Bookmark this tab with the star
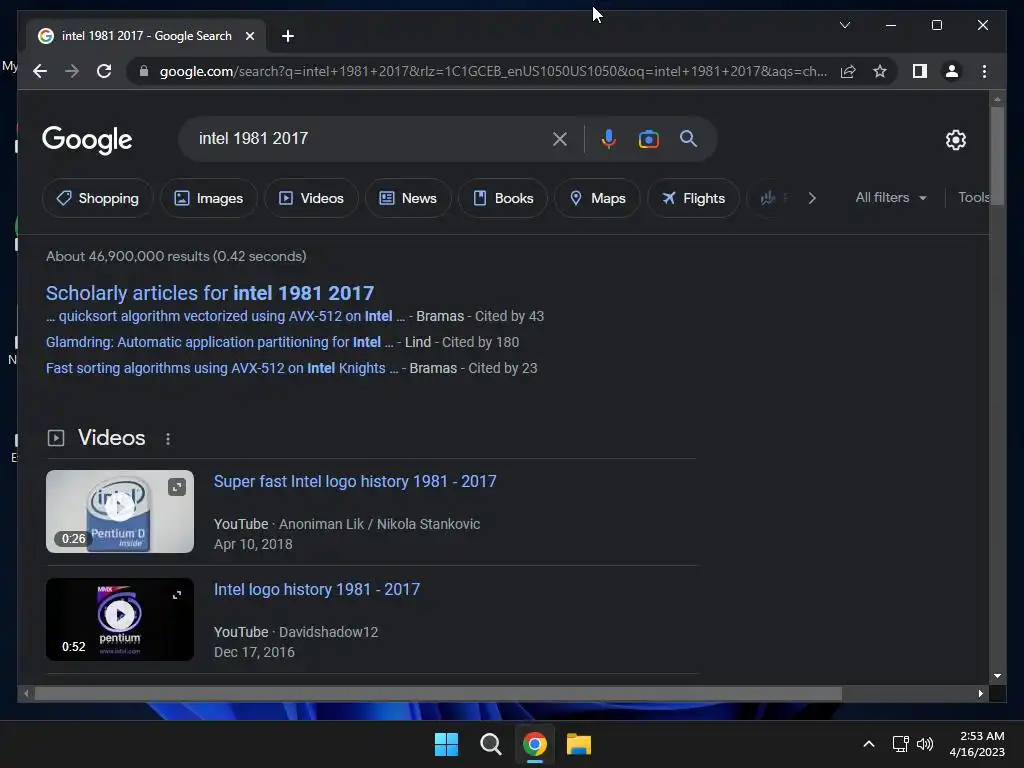 click(880, 71)
